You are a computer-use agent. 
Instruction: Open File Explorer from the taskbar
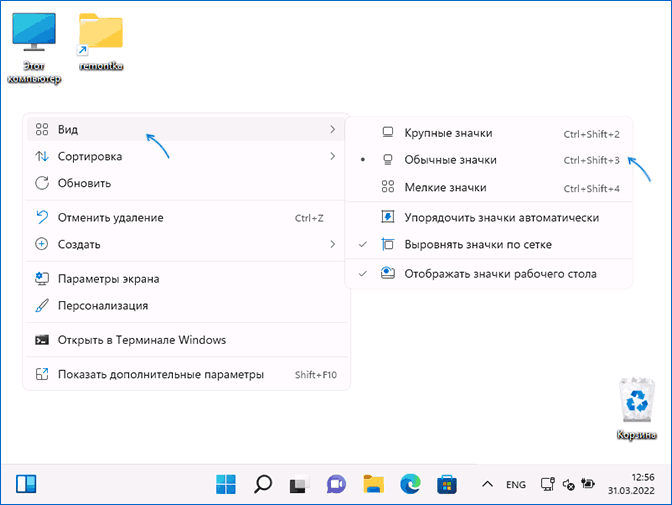373,484
